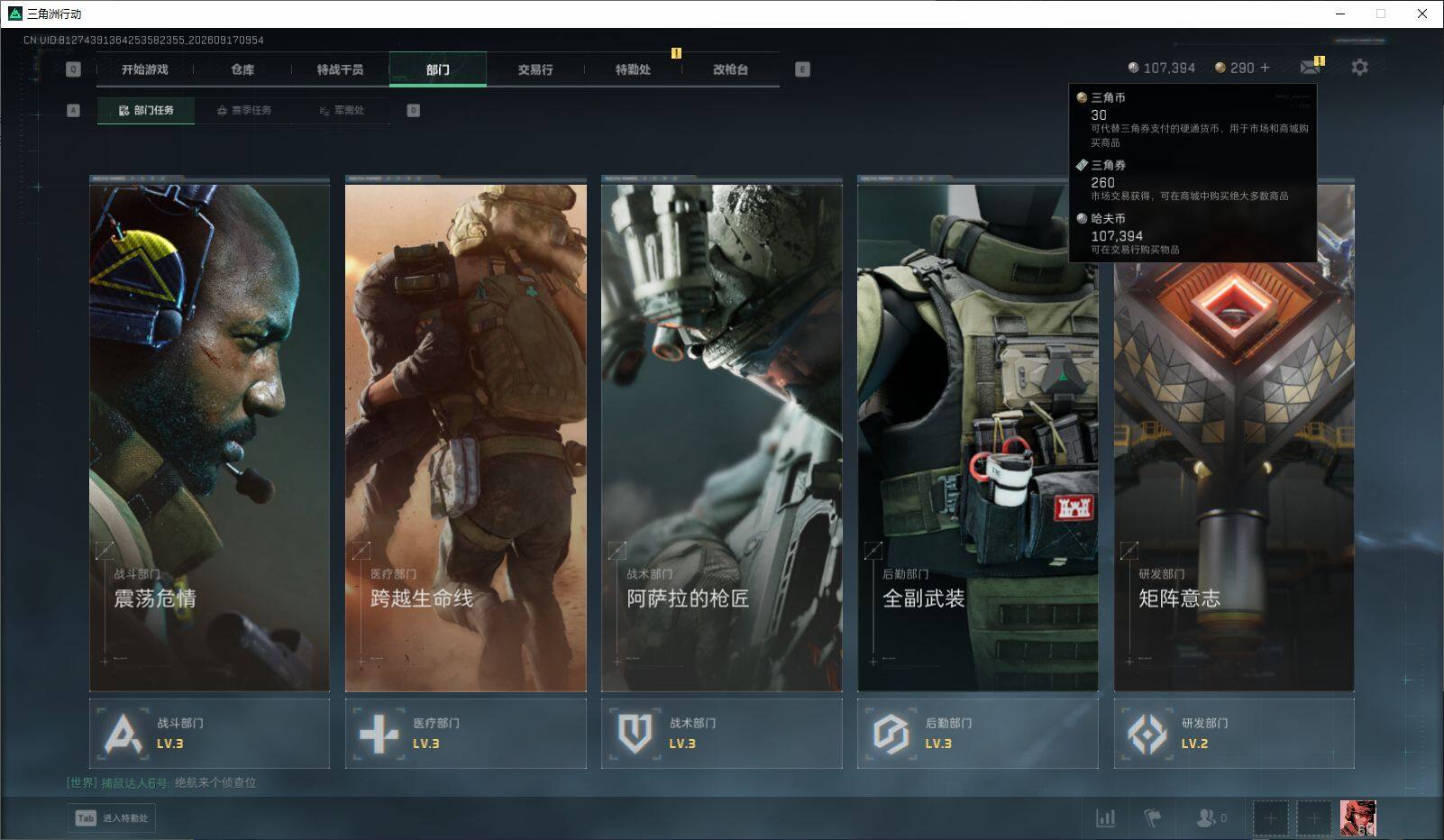Open the mail inbox envelope icon

pyautogui.click(x=1310, y=68)
